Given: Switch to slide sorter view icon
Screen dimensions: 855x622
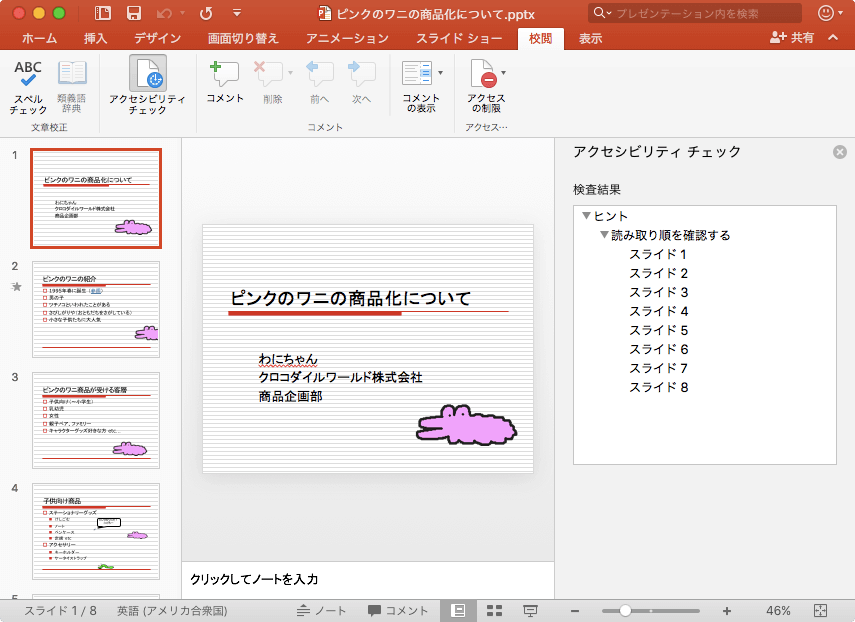Looking at the screenshot, I should (x=494, y=610).
